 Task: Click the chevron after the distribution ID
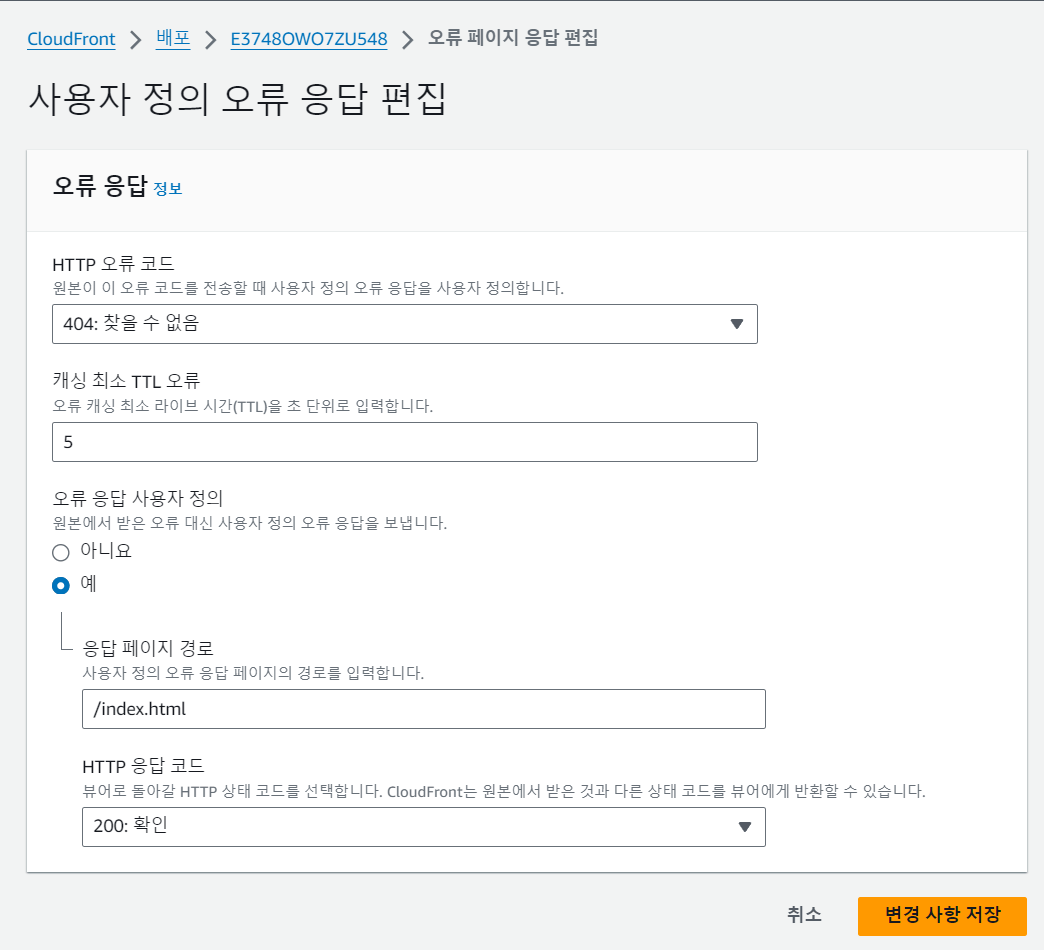click(x=407, y=40)
